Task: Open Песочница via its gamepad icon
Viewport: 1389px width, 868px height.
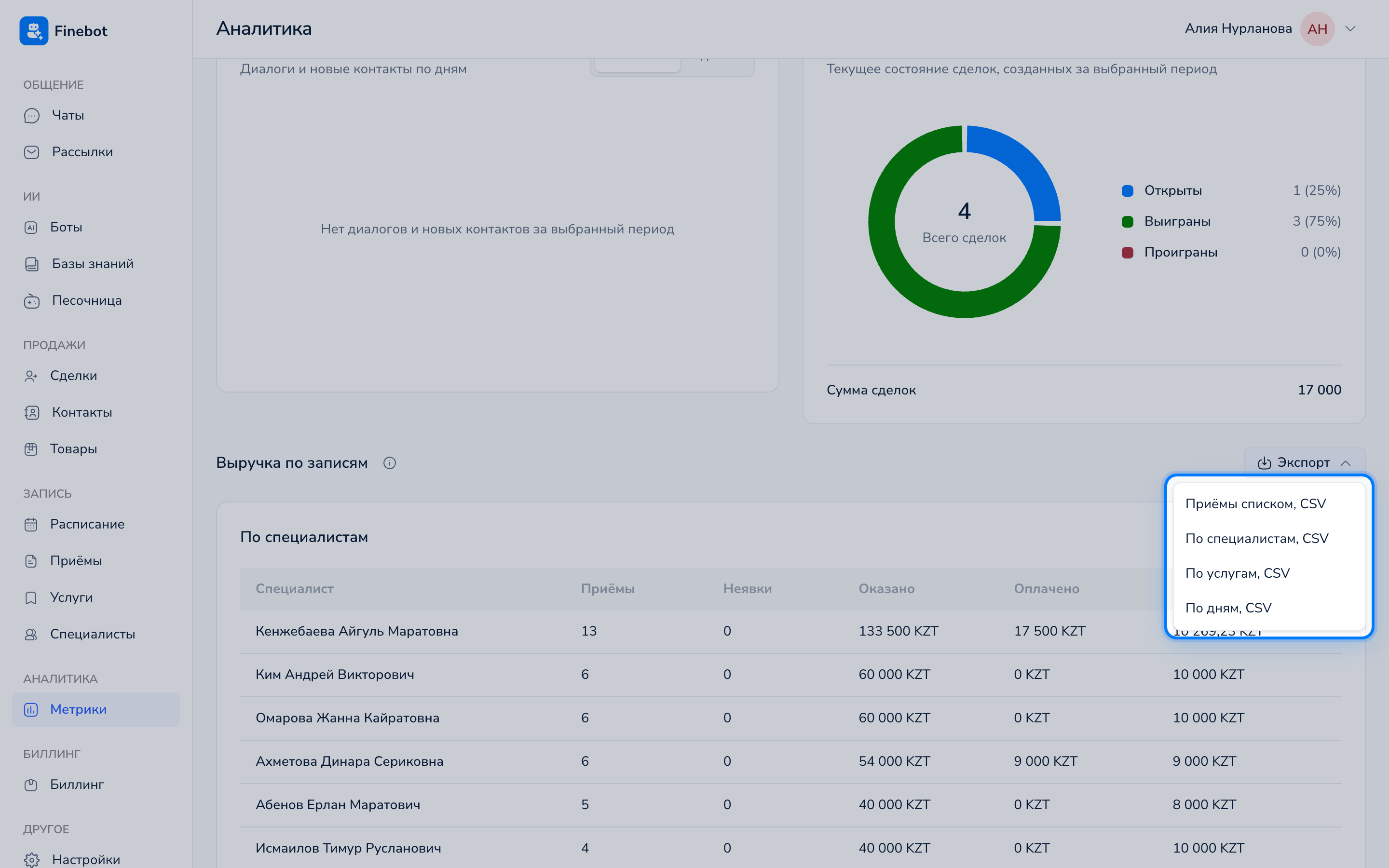Action: tap(31, 301)
